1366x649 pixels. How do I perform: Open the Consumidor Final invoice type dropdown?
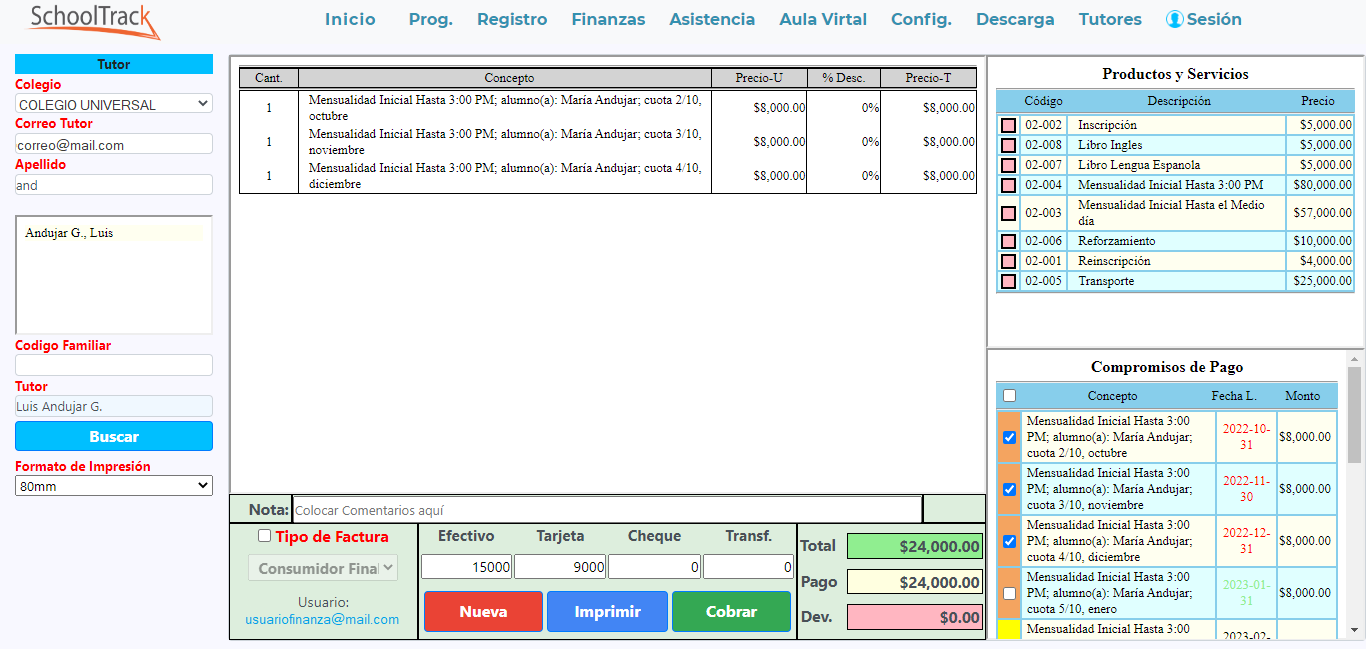coord(323,568)
